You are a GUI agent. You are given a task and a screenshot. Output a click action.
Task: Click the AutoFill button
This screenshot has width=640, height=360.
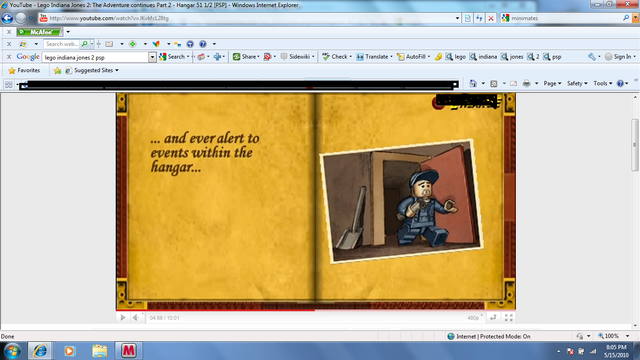[x=412, y=57]
